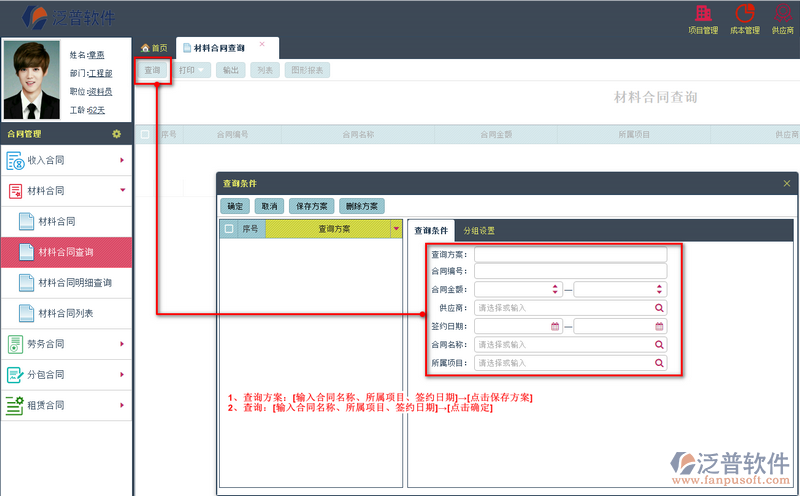This screenshot has width=800, height=496.
Task: Click the 查询 toolbar button
Action: tap(152, 70)
